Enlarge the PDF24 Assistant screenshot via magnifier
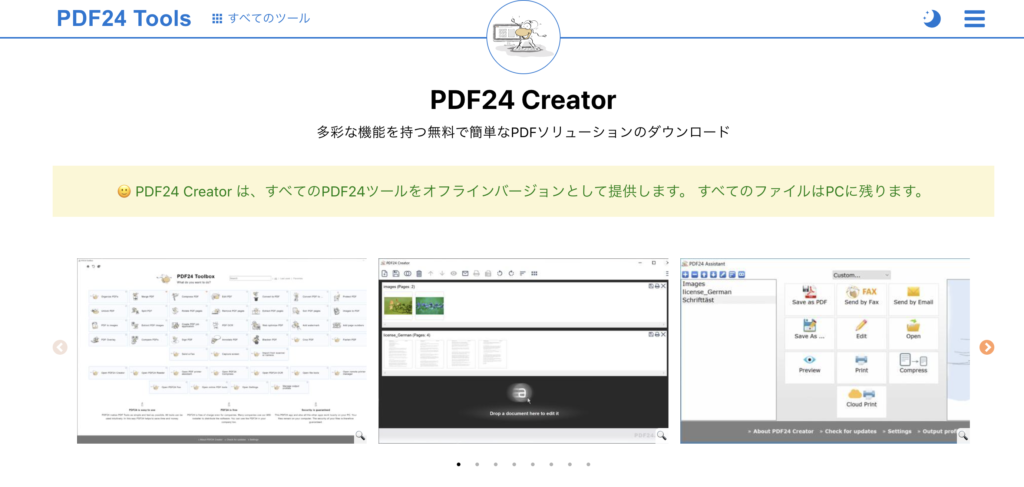Screen dimensions: 1024x487 (x=963, y=435)
